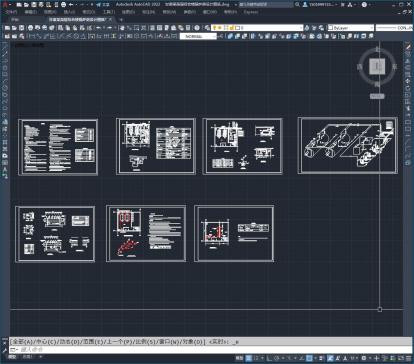This screenshot has width=414, height=364.
Task: Click the workspace switching gear
Action: tap(364, 358)
